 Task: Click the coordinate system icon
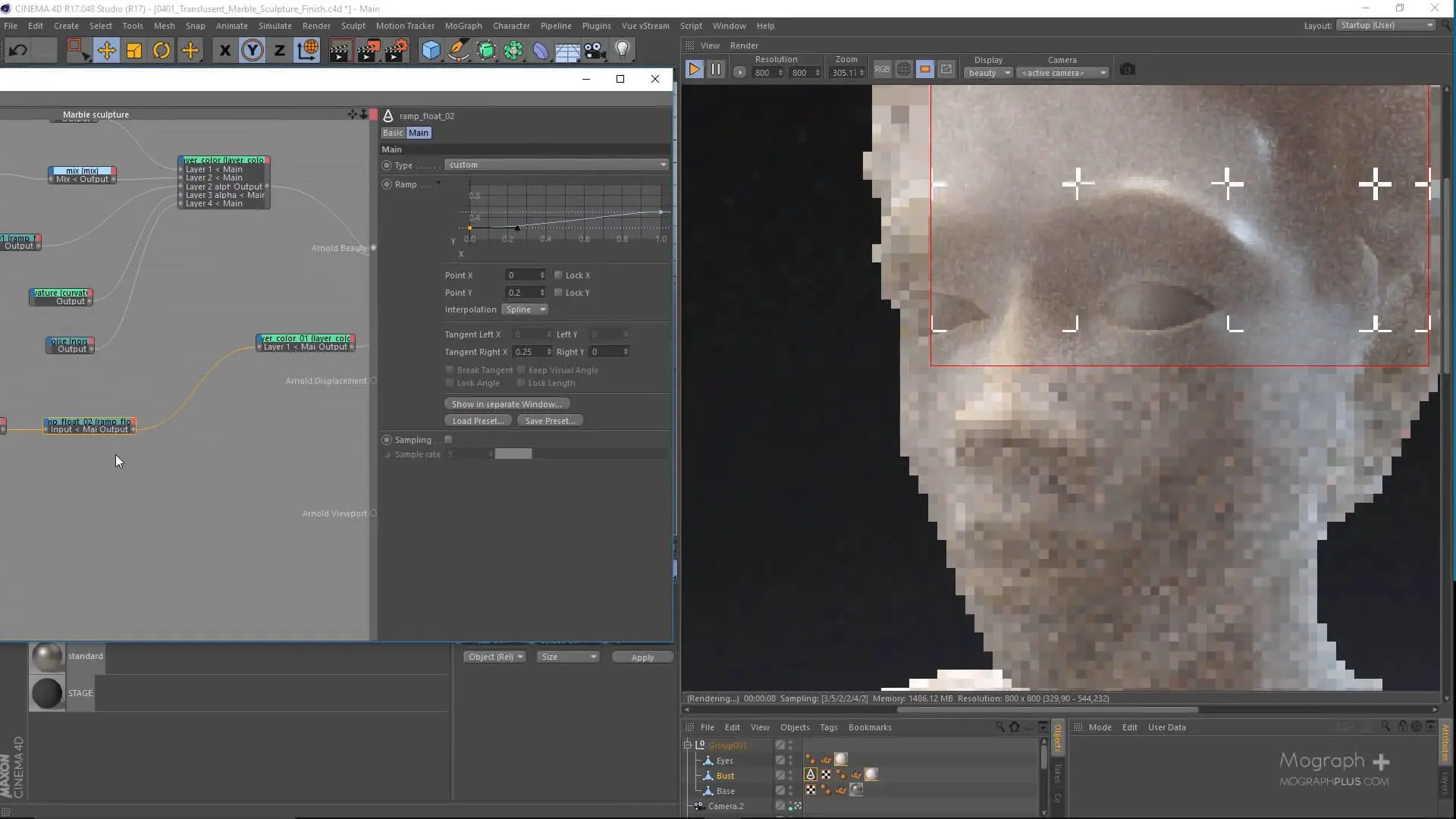pyautogui.click(x=308, y=51)
